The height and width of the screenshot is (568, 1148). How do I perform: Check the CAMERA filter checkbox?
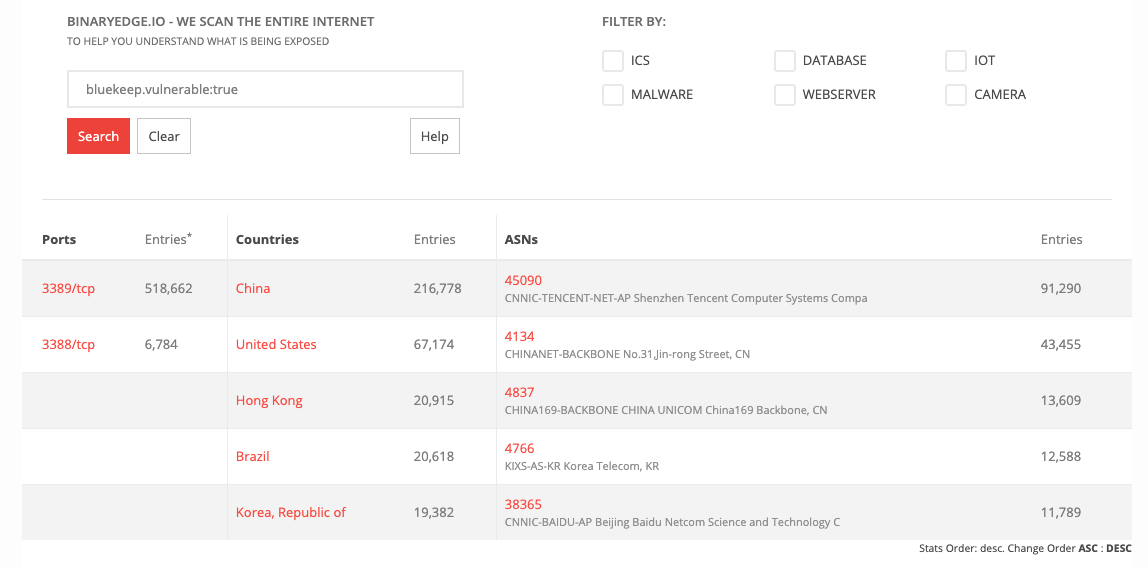click(955, 94)
